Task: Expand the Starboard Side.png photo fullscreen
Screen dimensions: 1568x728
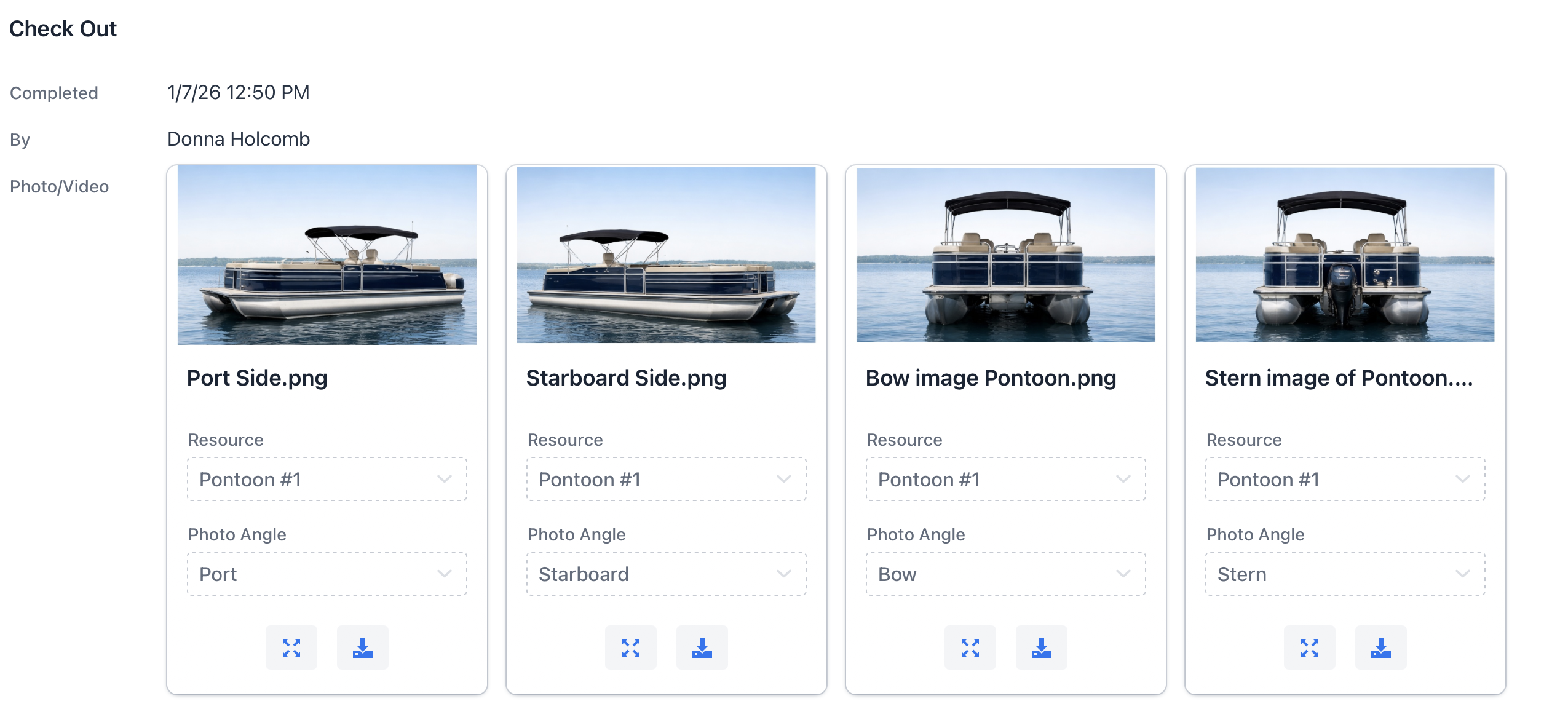Action: 631,647
